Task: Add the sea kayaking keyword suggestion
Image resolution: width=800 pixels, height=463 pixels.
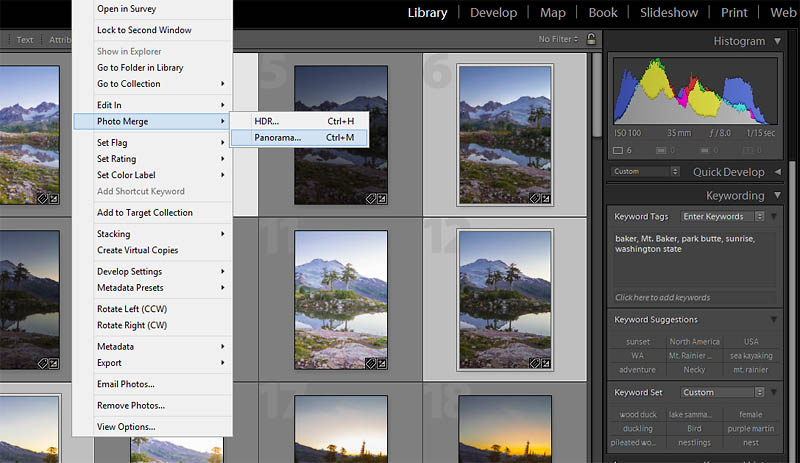Action: point(751,355)
